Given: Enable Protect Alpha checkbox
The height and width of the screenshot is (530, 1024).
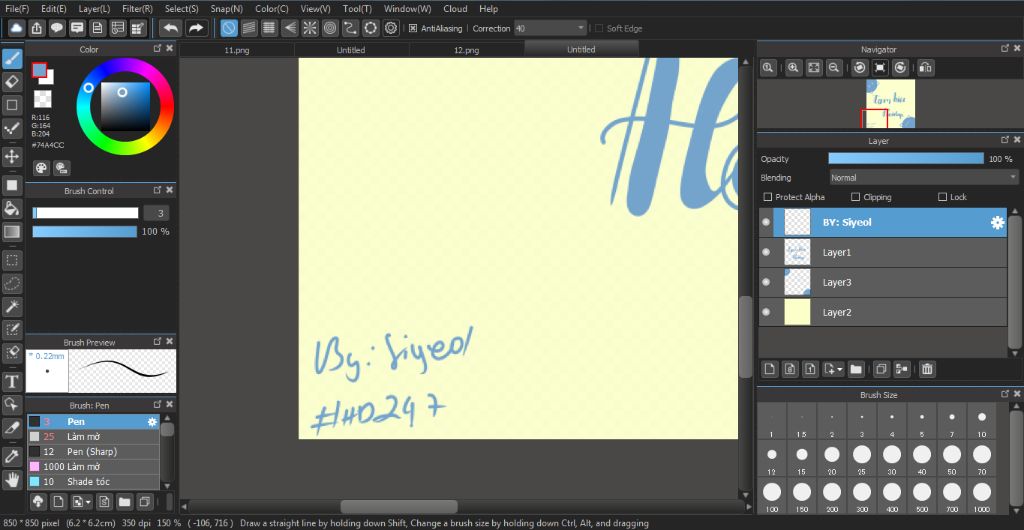Looking at the screenshot, I should (x=767, y=196).
